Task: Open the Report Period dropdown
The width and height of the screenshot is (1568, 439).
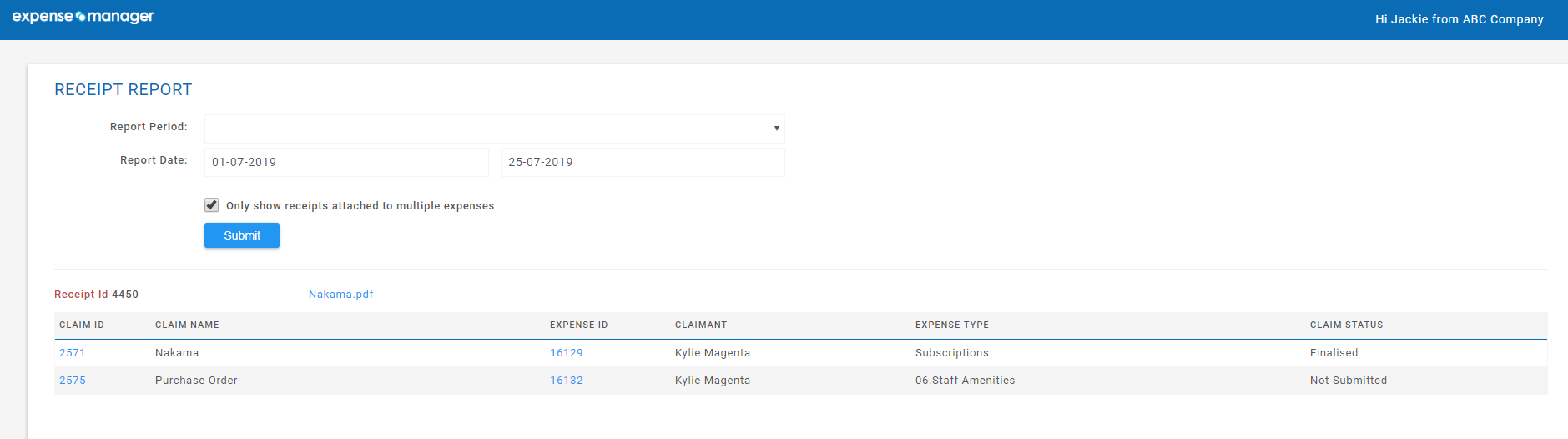Action: pyautogui.click(x=494, y=129)
